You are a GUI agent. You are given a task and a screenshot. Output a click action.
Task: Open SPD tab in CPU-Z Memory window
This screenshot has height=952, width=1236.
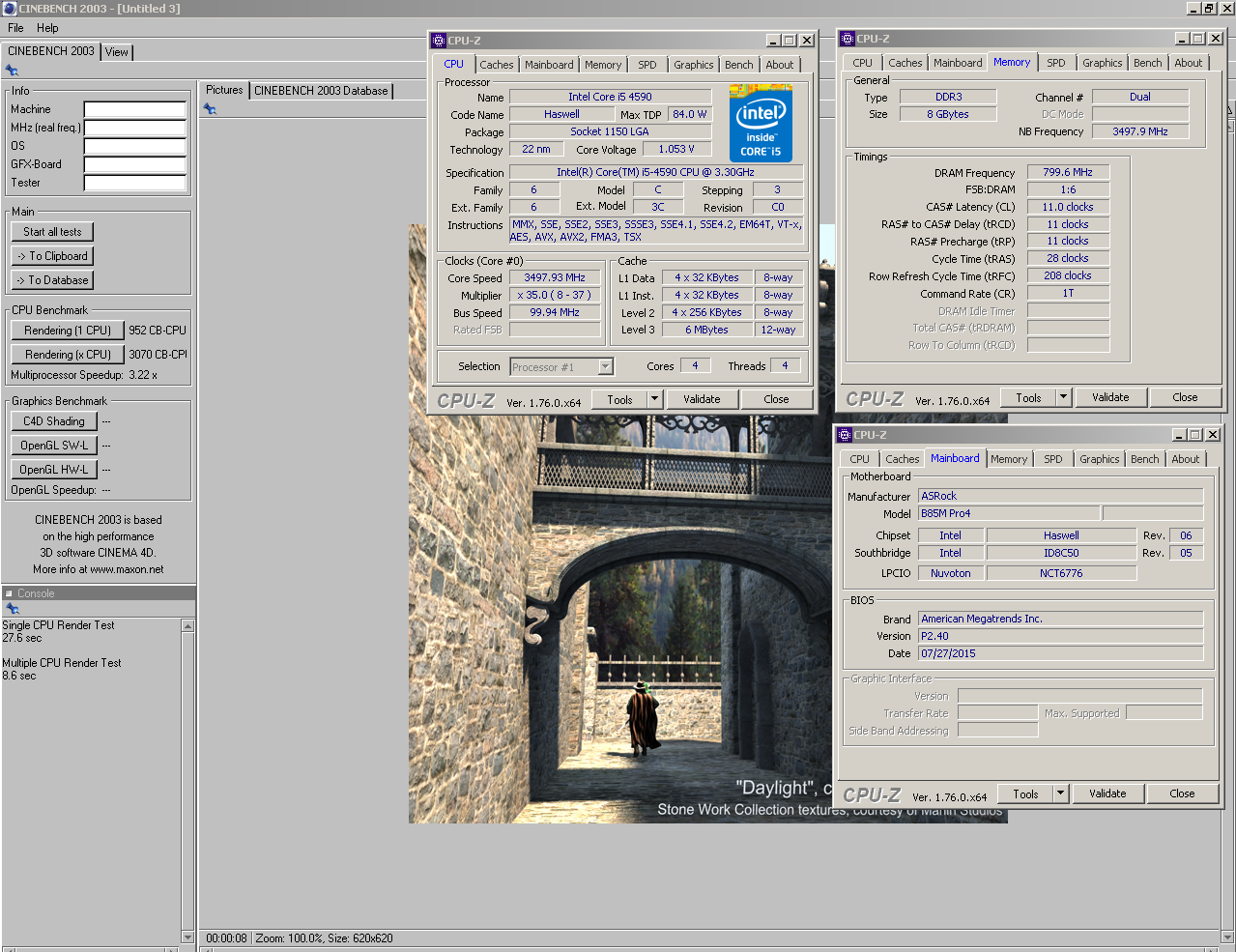(1056, 63)
